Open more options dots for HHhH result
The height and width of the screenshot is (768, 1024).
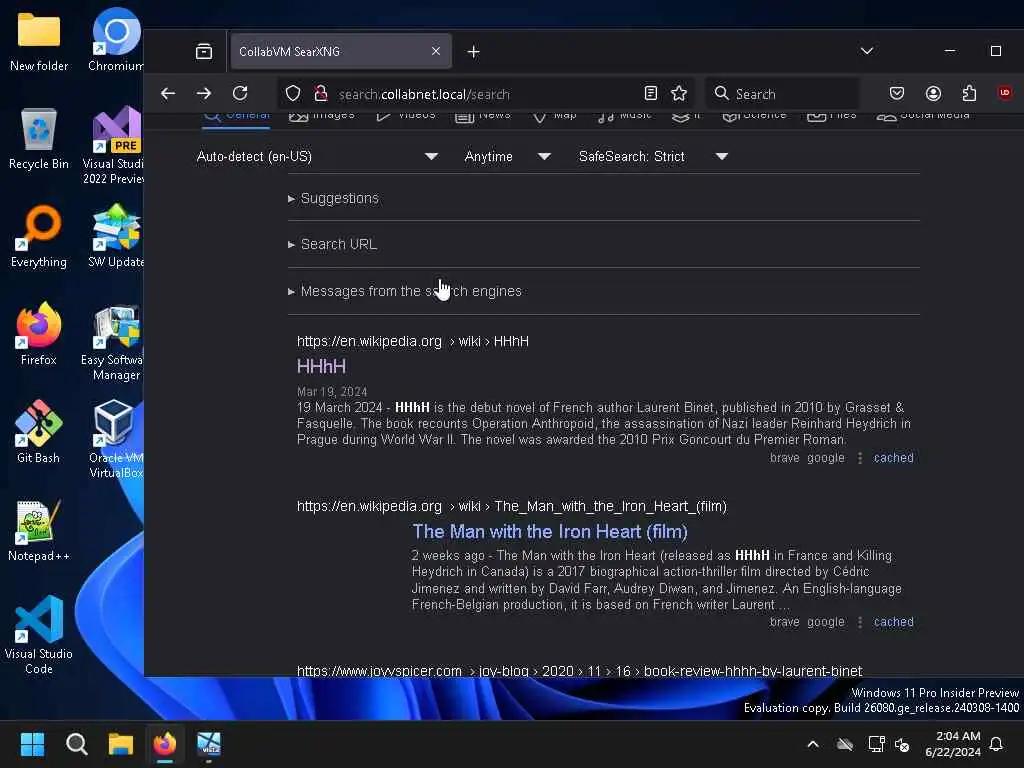coord(859,458)
